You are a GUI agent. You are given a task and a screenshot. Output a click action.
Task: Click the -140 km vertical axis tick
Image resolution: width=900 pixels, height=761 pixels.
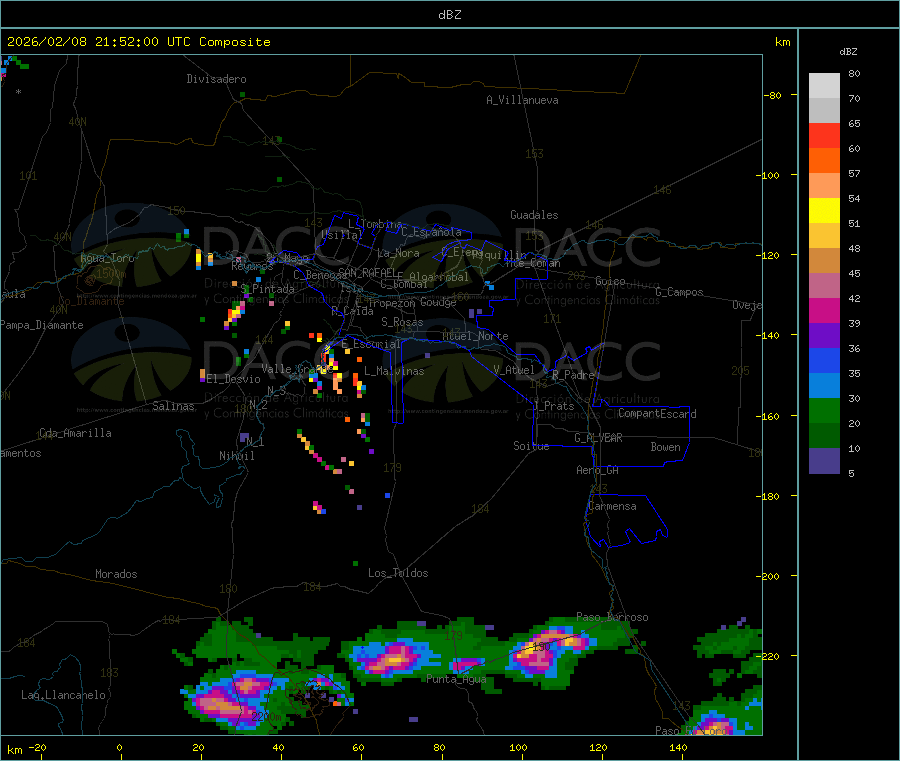768,335
